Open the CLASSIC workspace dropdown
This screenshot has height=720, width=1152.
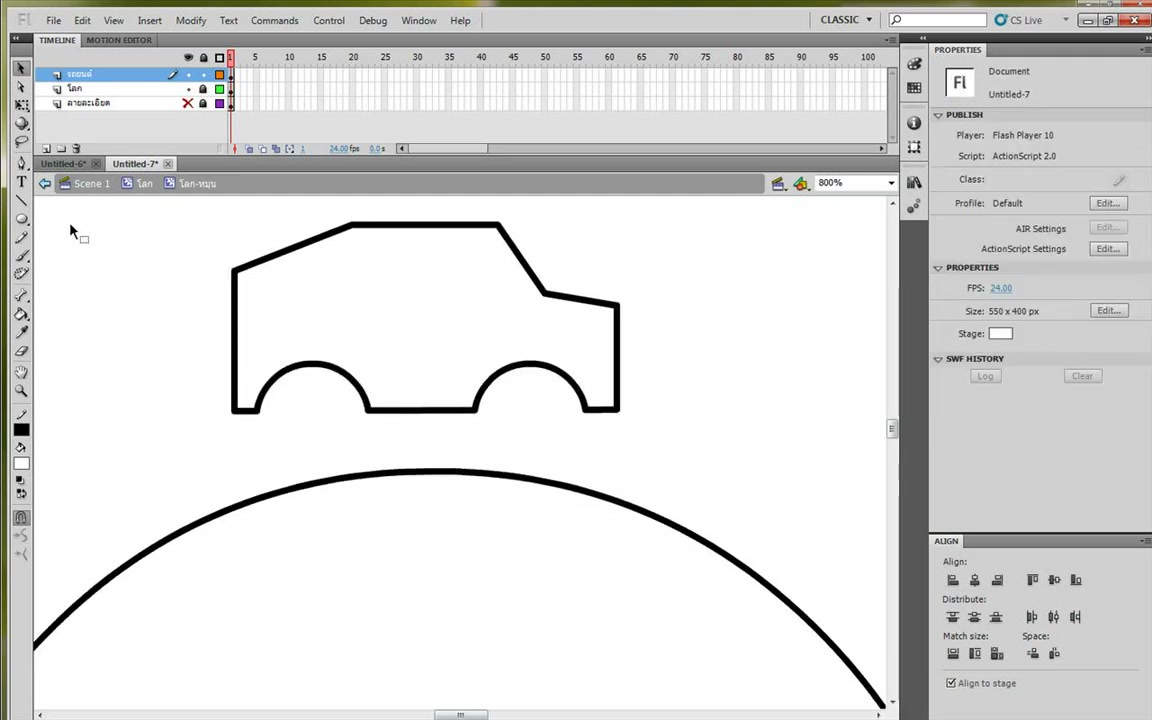846,20
